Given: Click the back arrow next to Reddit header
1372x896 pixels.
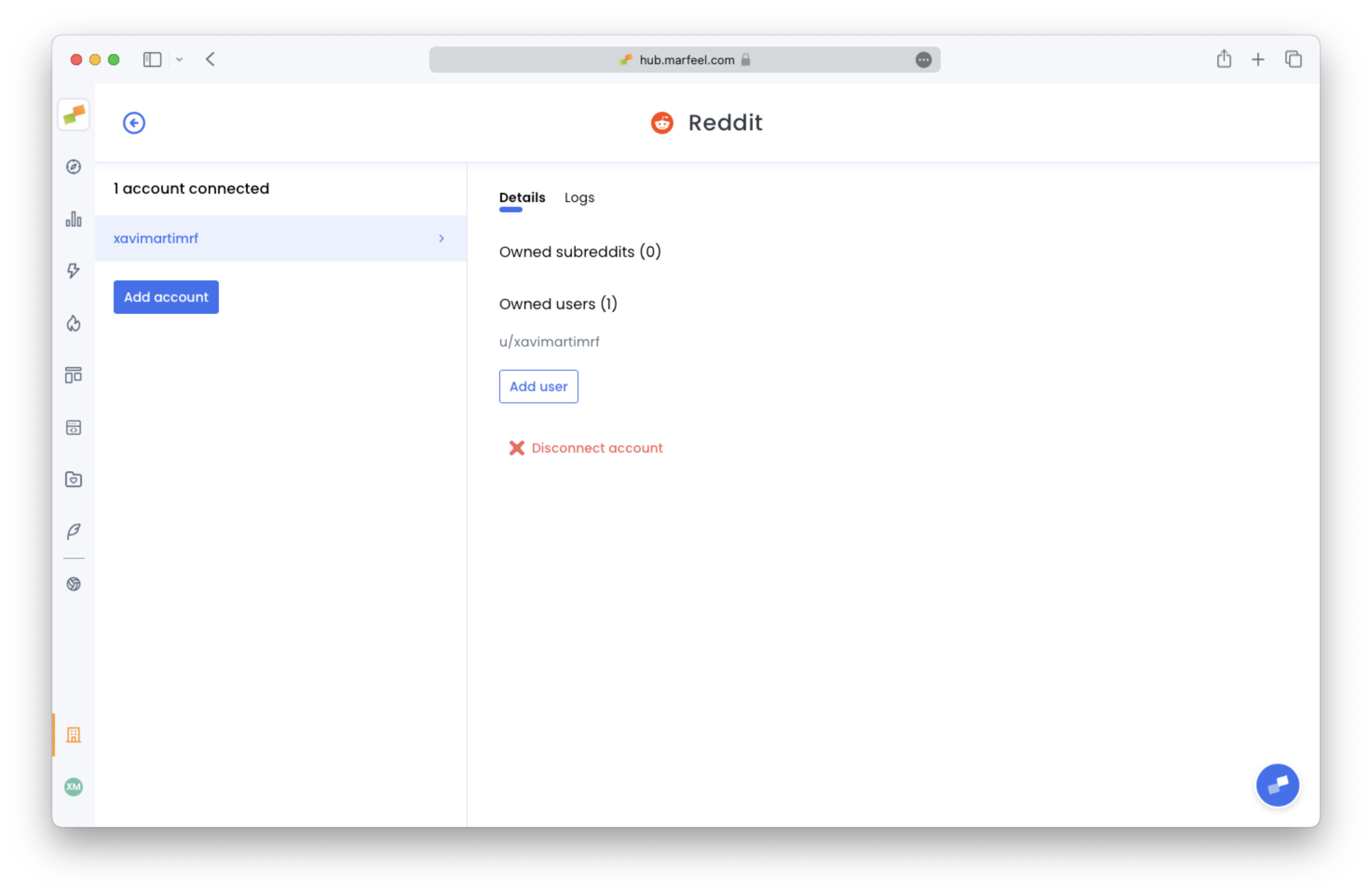Looking at the screenshot, I should pyautogui.click(x=134, y=122).
